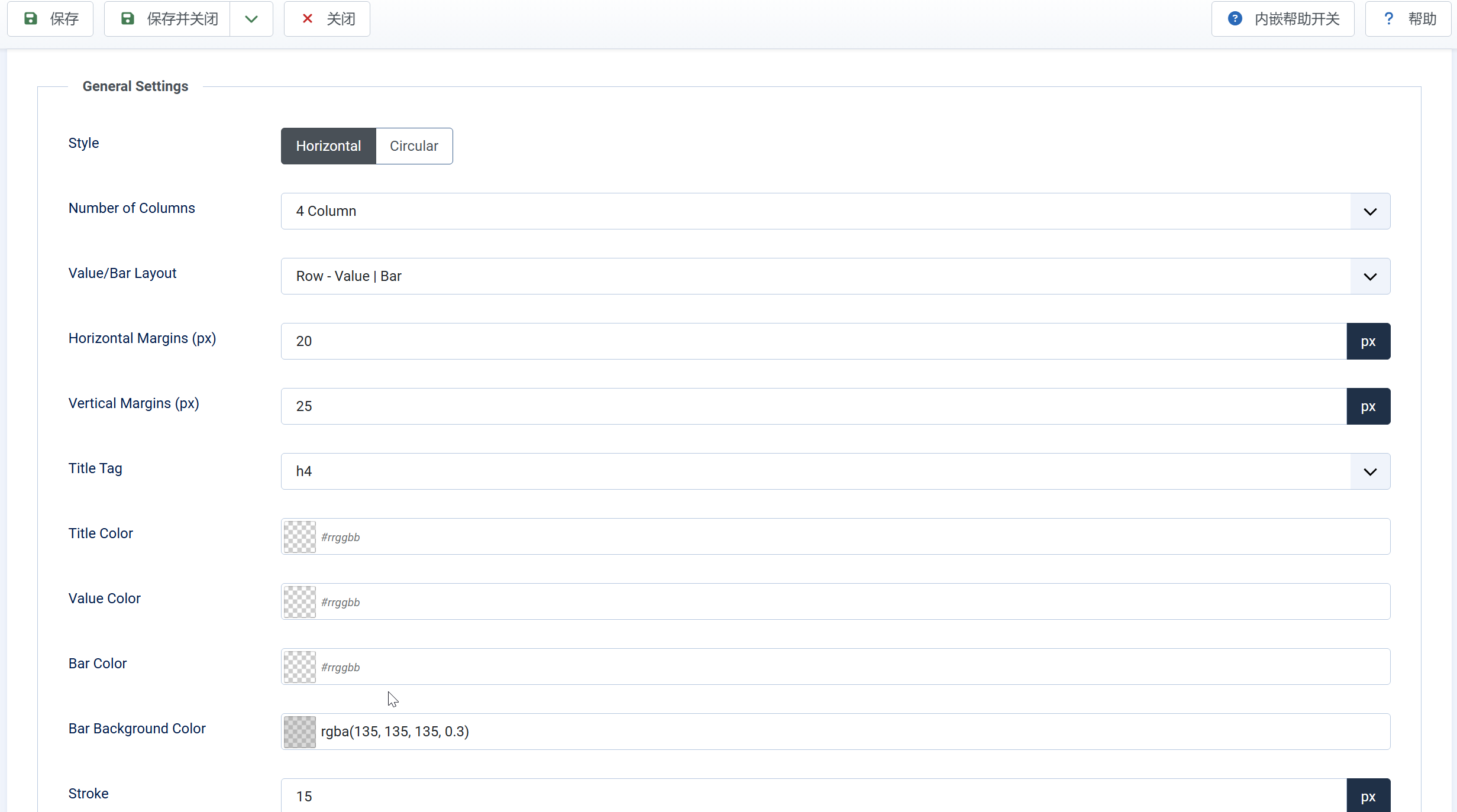Click Bar Background Color swatch
Image resolution: width=1457 pixels, height=812 pixels.
pyautogui.click(x=300, y=732)
